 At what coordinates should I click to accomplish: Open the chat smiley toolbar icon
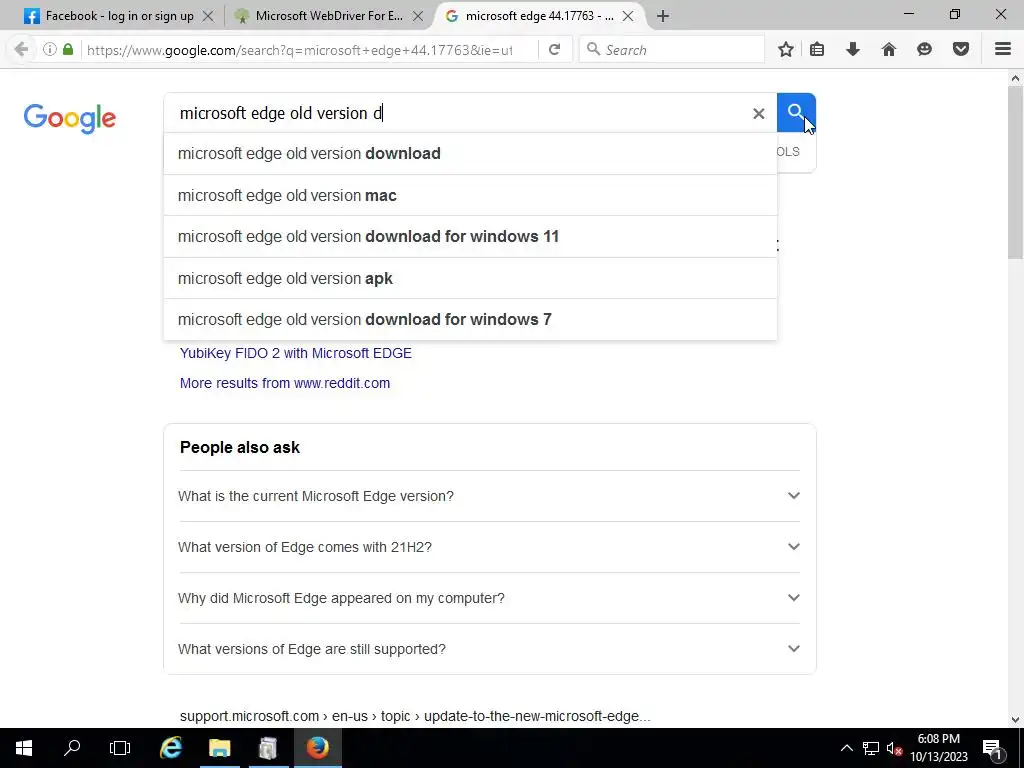point(924,50)
